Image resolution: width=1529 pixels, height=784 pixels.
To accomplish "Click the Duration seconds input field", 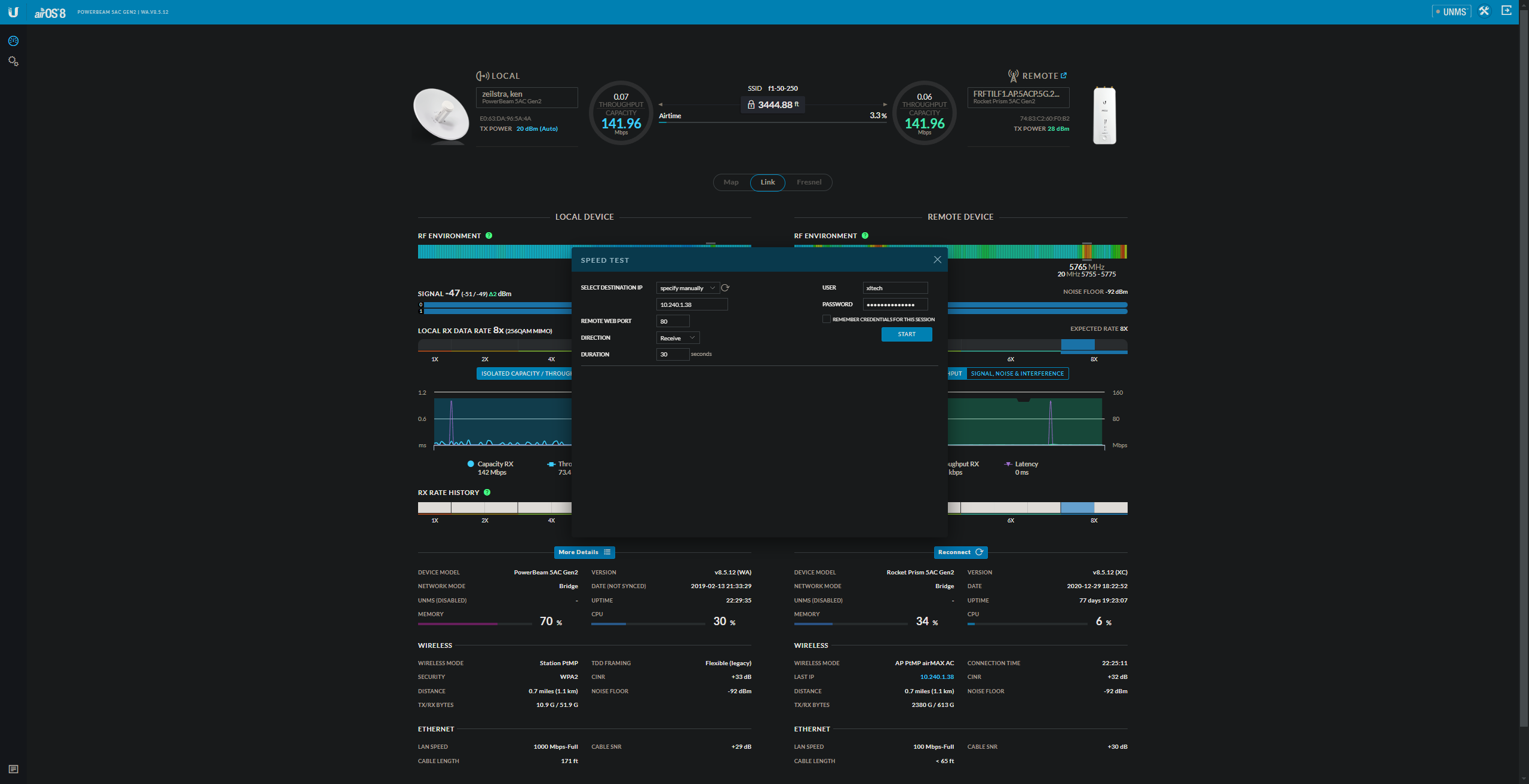I will coord(672,355).
